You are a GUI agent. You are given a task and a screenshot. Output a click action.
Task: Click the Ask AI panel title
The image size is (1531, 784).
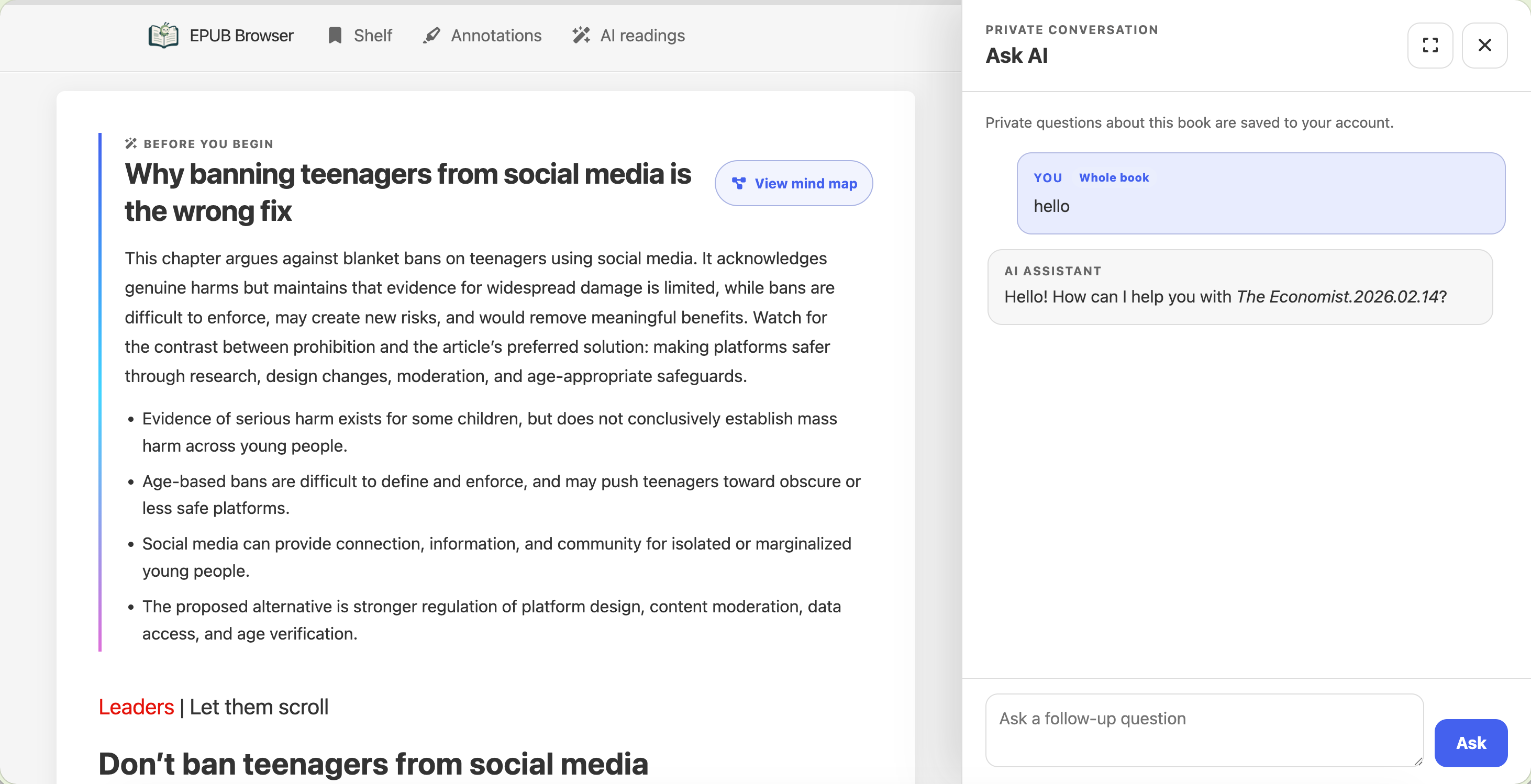tap(1016, 55)
